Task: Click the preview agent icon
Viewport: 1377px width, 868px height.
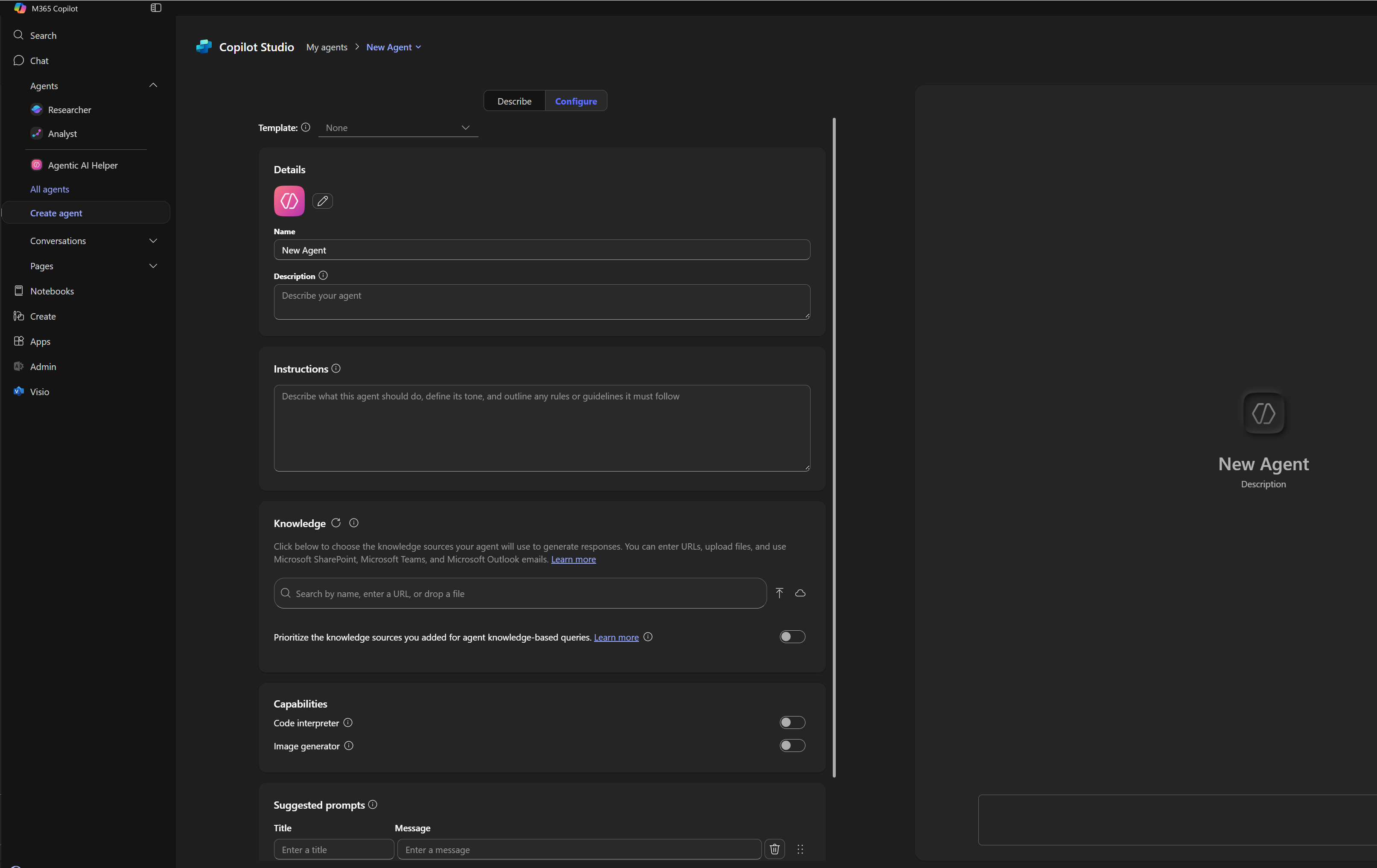Action: coord(1264,414)
